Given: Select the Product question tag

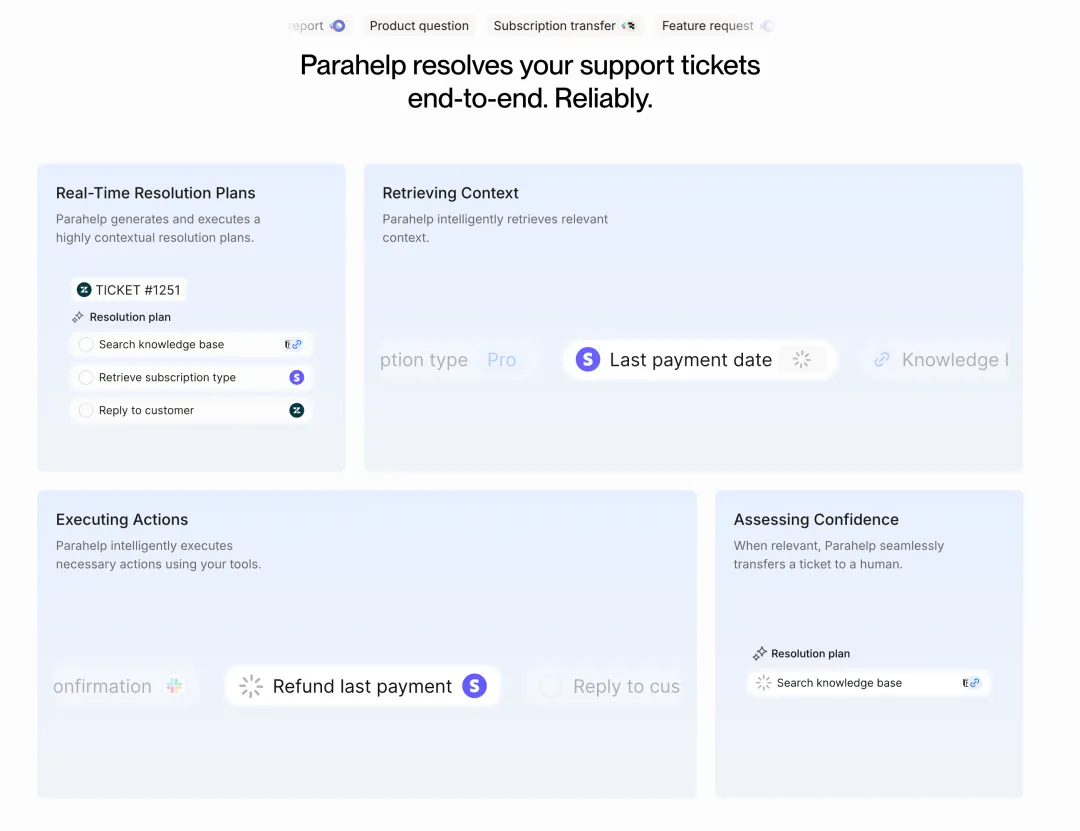Looking at the screenshot, I should click(x=419, y=26).
